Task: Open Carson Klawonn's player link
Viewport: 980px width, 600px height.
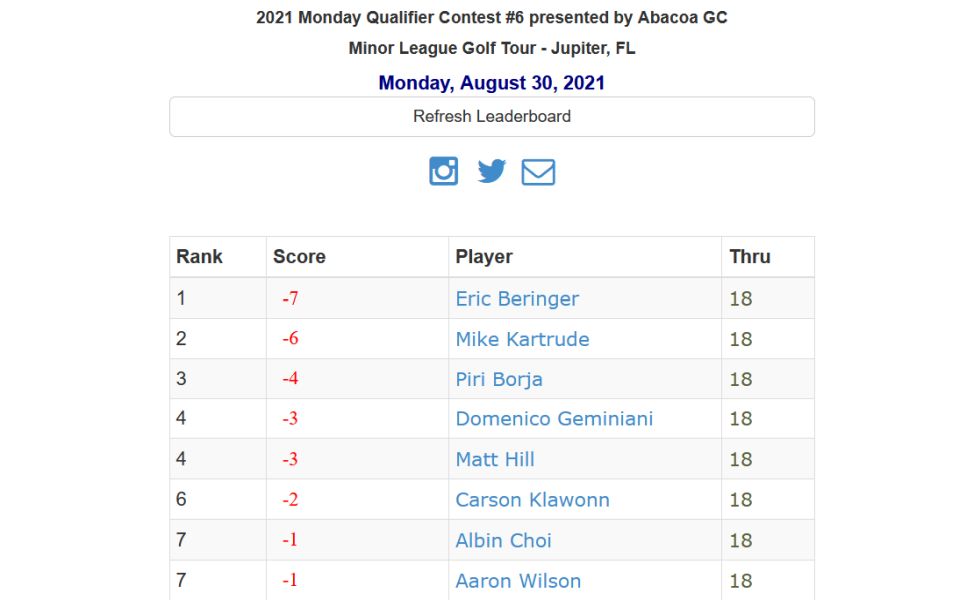Action: (x=532, y=500)
